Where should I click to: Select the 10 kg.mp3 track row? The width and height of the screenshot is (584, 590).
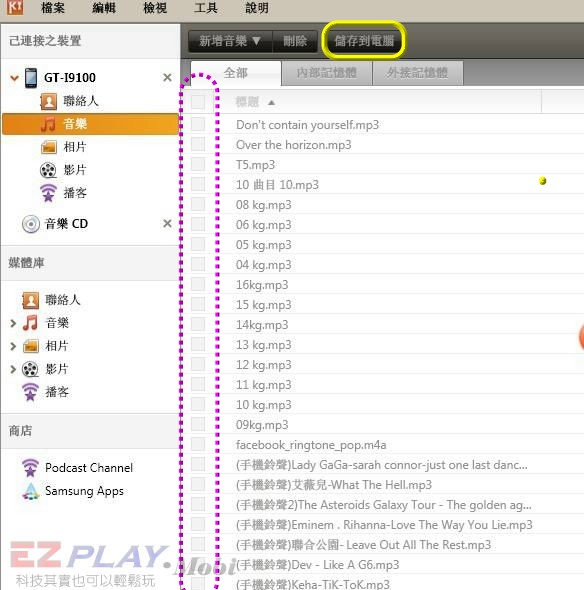point(383,404)
